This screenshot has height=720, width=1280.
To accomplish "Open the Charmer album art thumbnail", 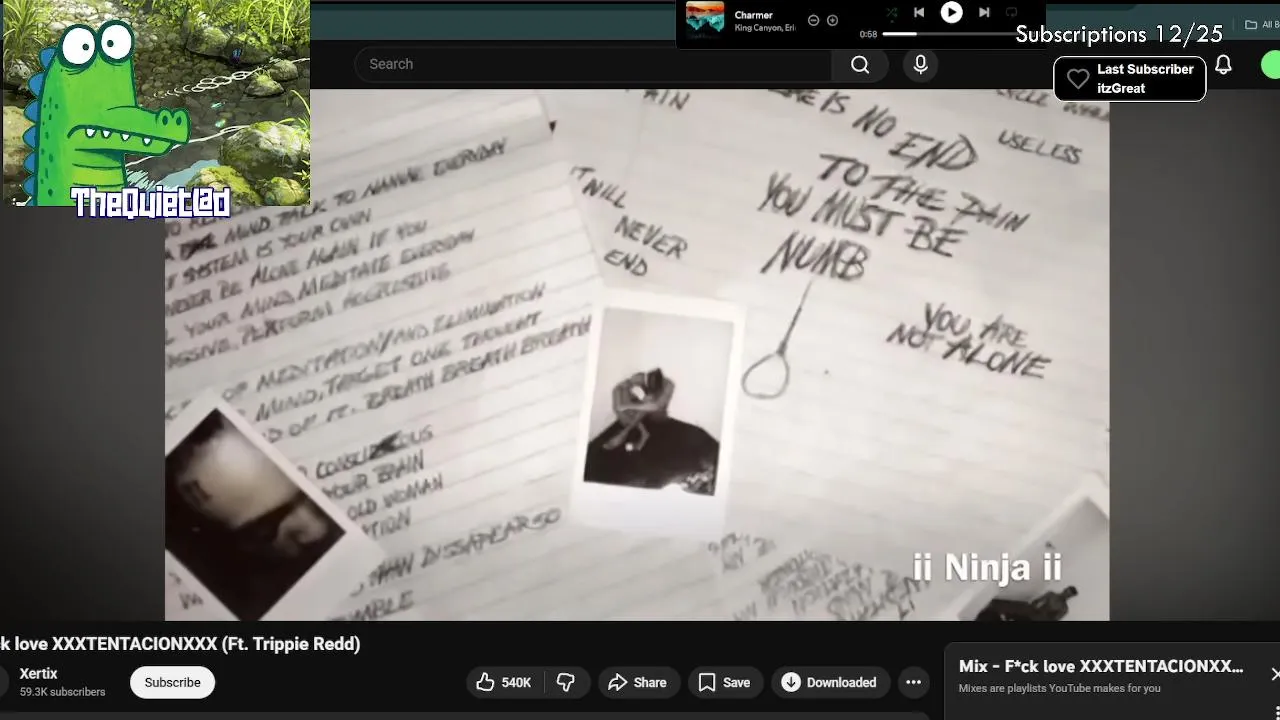I will [705, 20].
